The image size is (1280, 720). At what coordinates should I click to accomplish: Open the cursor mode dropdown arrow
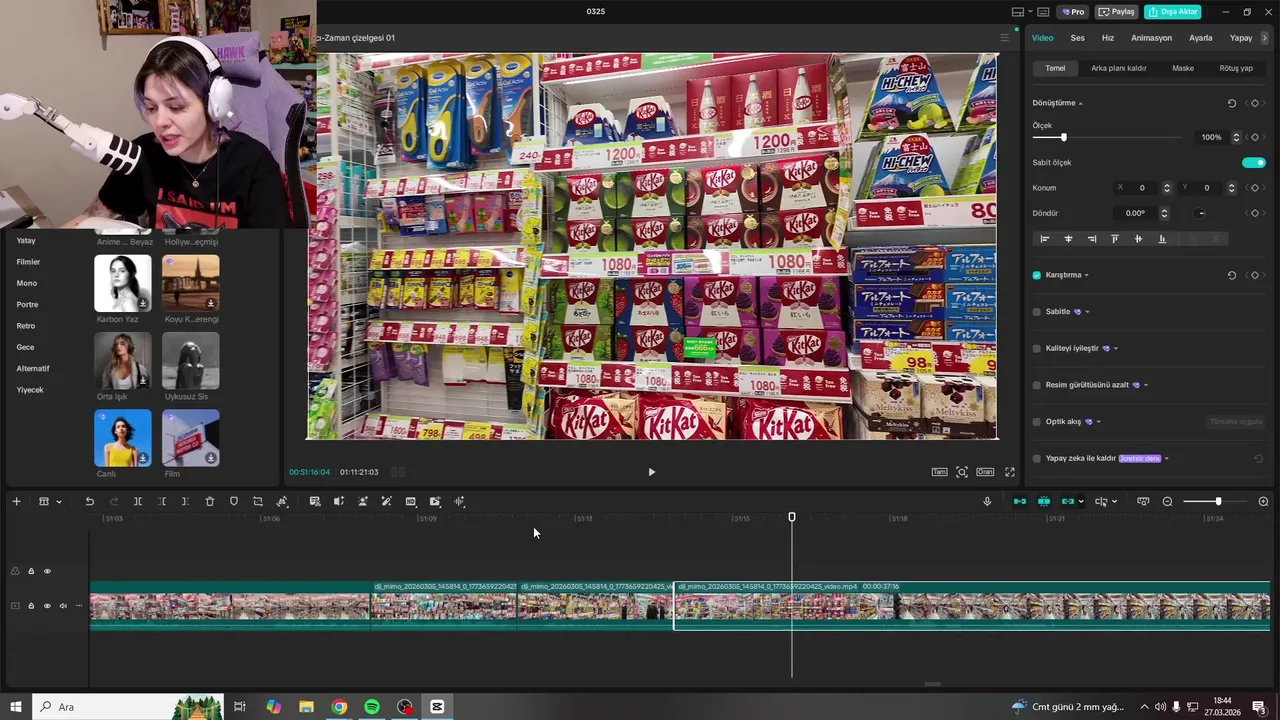(1115, 501)
